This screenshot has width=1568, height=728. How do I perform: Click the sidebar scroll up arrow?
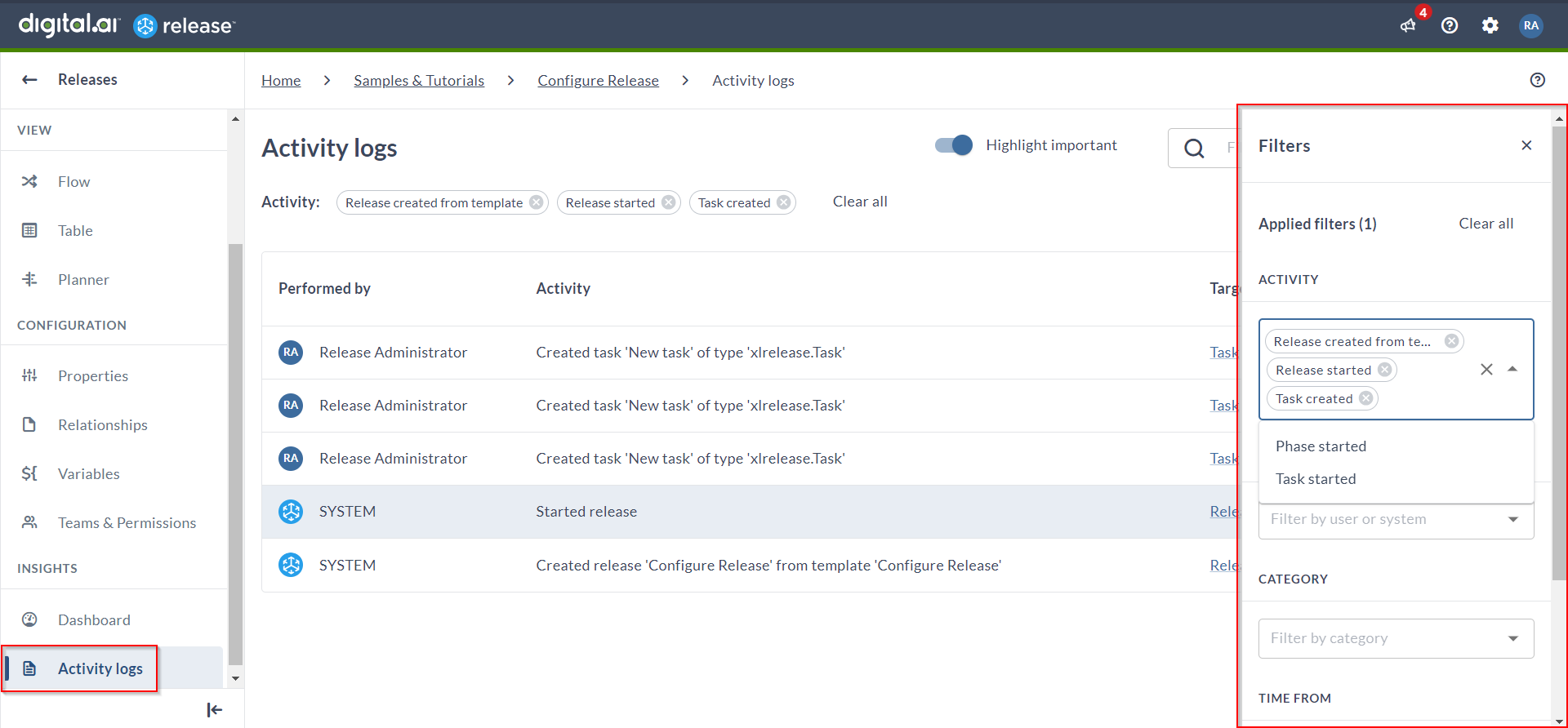[236, 119]
